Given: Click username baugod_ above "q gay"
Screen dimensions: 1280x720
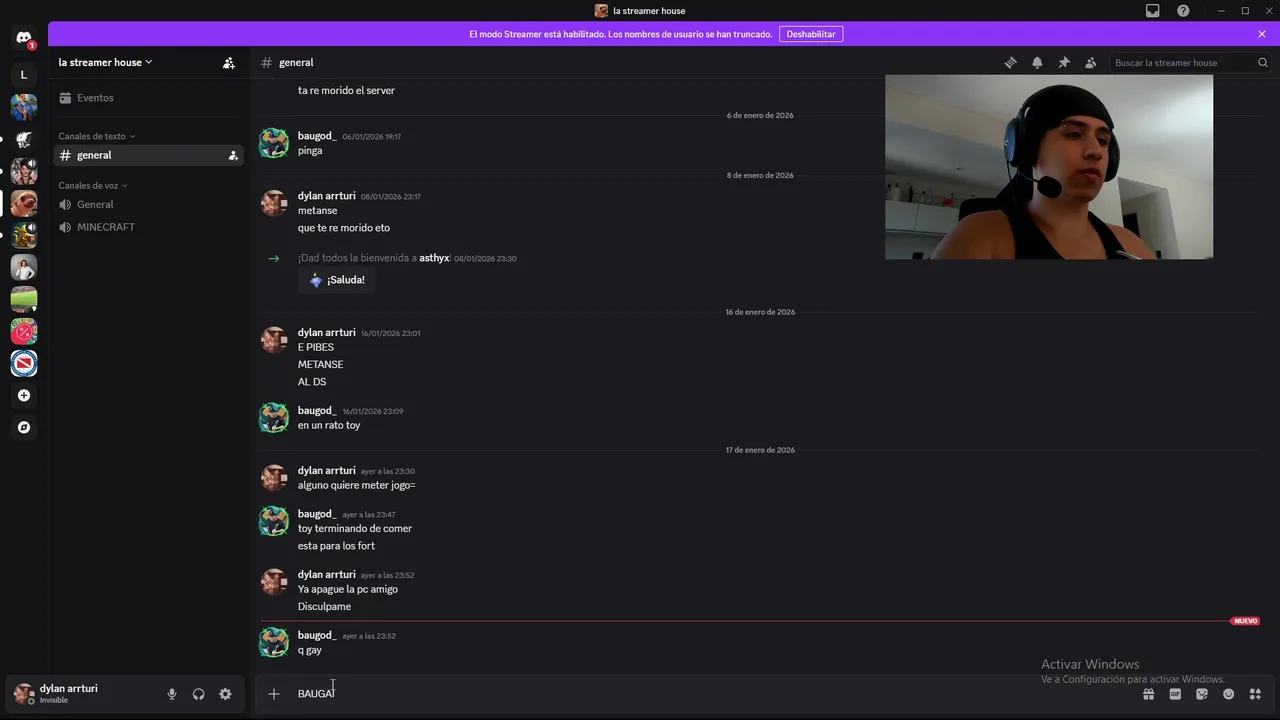Looking at the screenshot, I should tap(317, 635).
